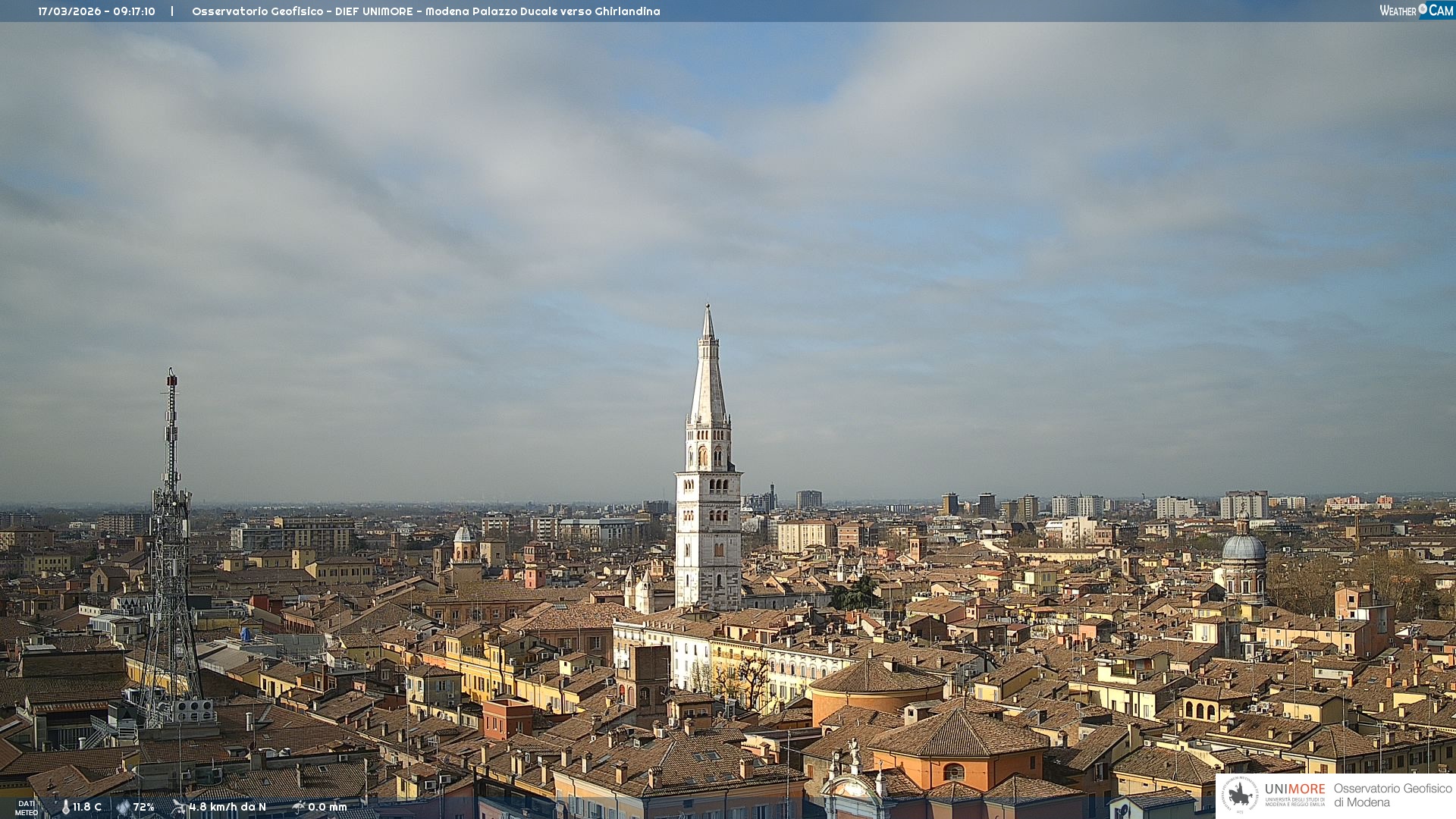Click the 0.0 mm rainfall value
Screen dimensions: 1456x819
point(328,808)
